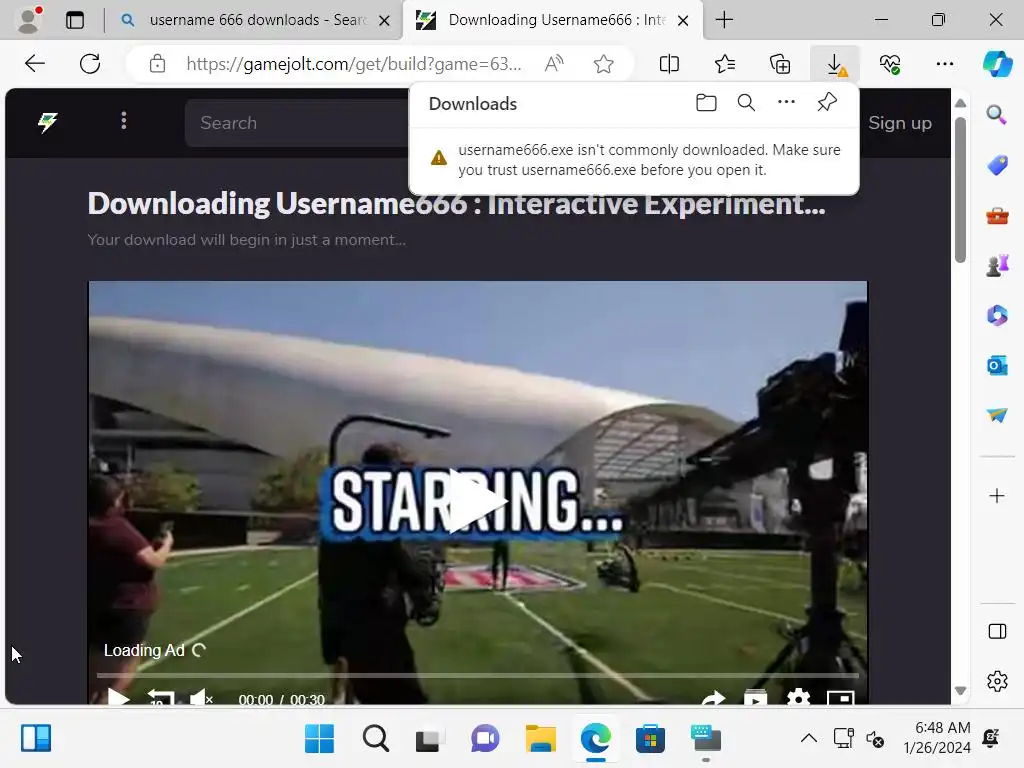Image resolution: width=1024 pixels, height=768 pixels.
Task: View site information lock icon
Action: coord(157,64)
